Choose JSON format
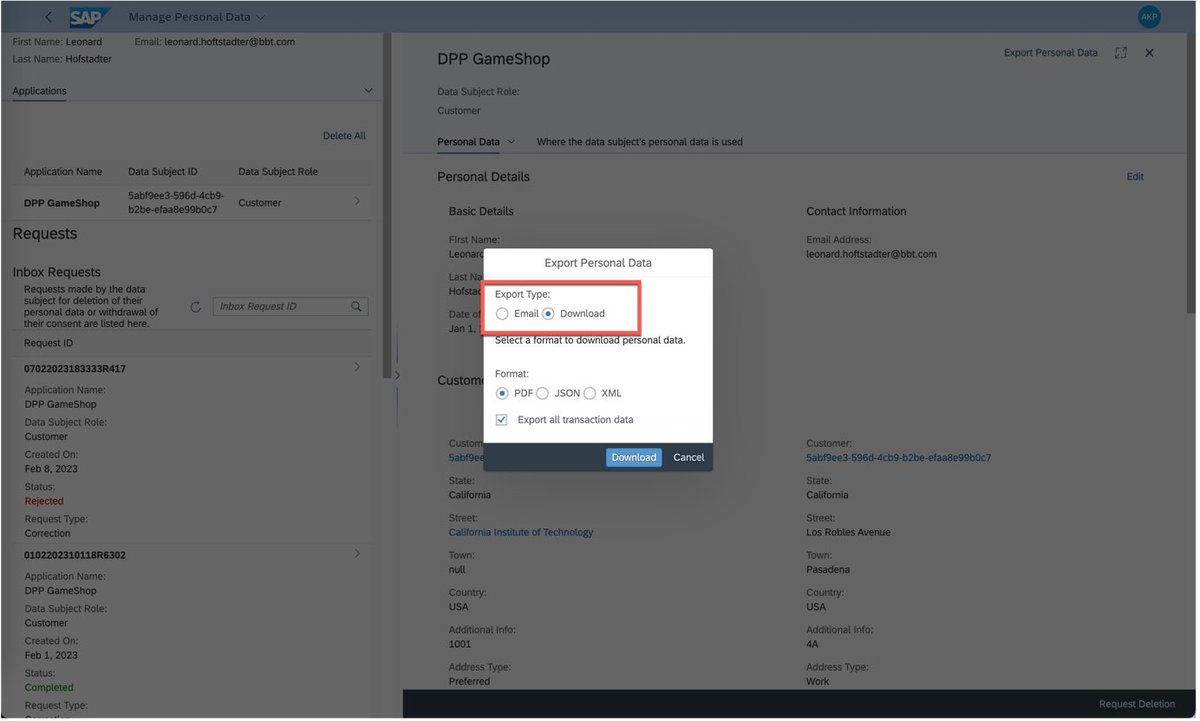This screenshot has height=721, width=1200. tap(542, 394)
